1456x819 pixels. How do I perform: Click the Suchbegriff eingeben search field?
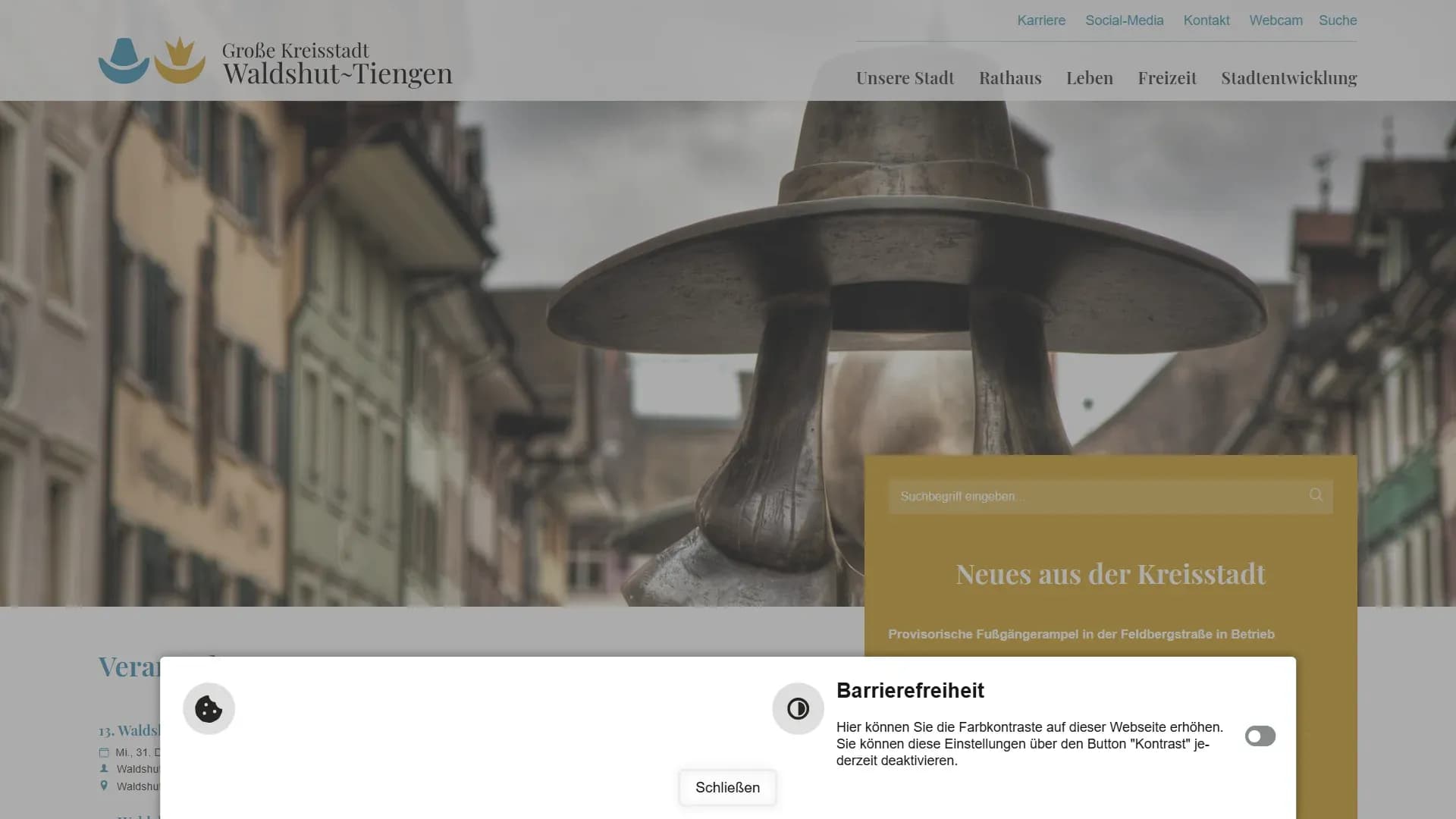pos(1092,497)
